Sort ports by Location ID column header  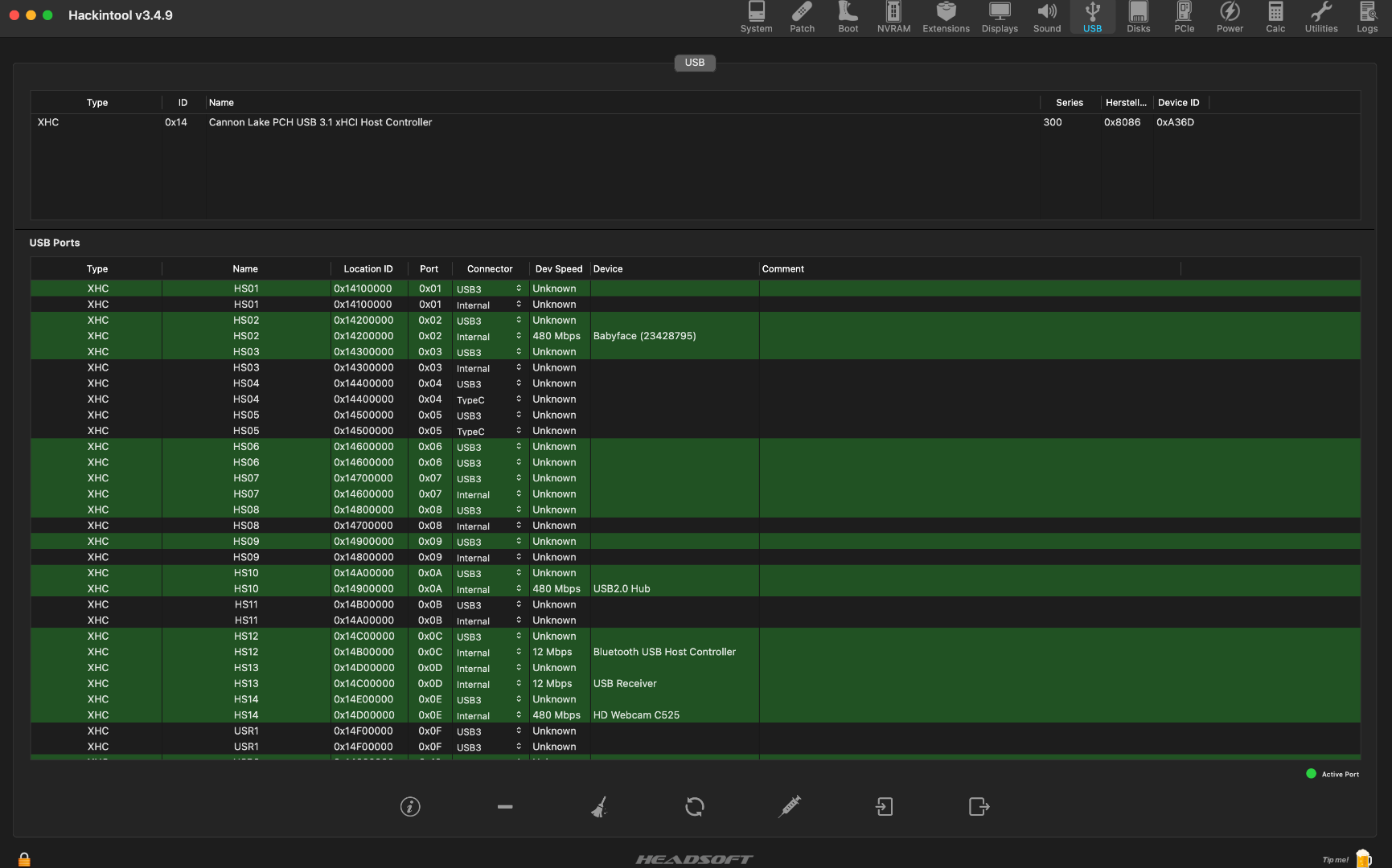[x=368, y=269]
